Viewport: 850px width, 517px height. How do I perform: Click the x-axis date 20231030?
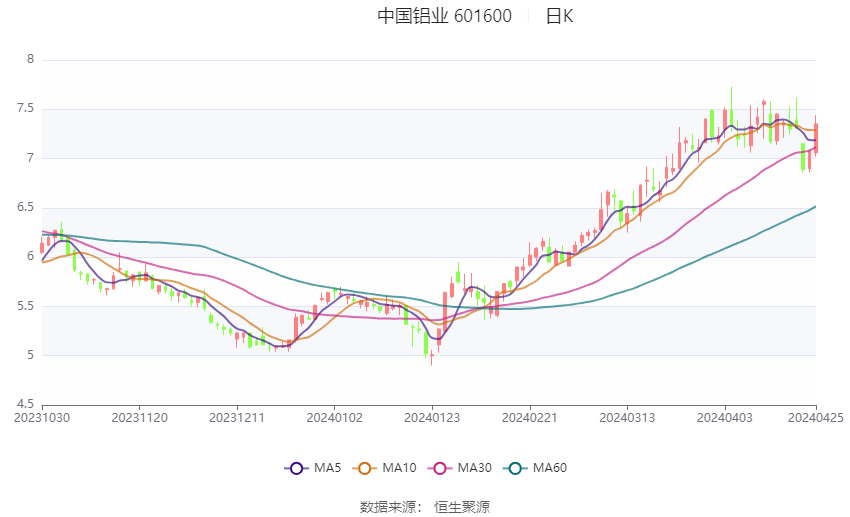click(x=42, y=418)
